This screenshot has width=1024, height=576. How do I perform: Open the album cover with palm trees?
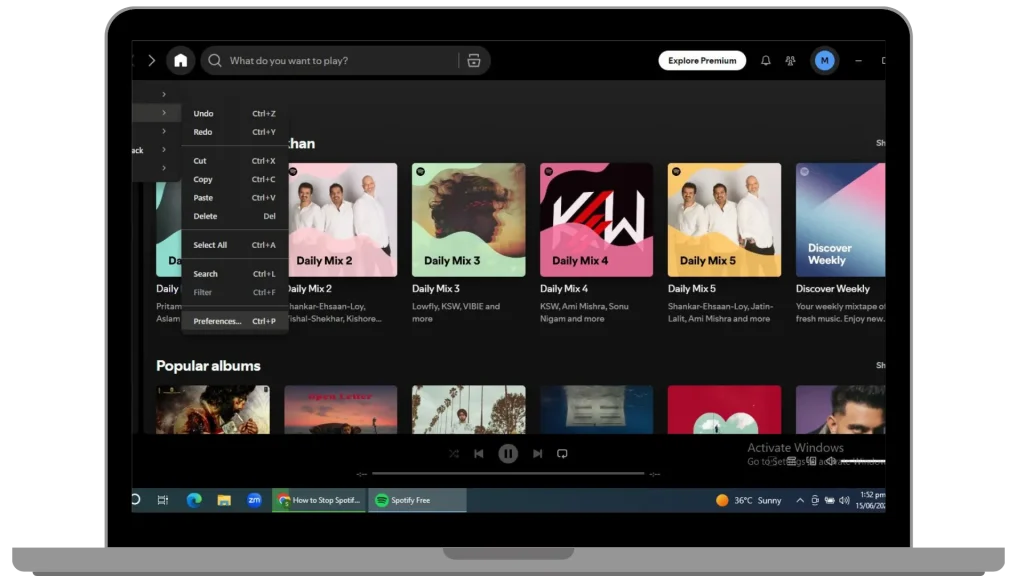pos(468,409)
